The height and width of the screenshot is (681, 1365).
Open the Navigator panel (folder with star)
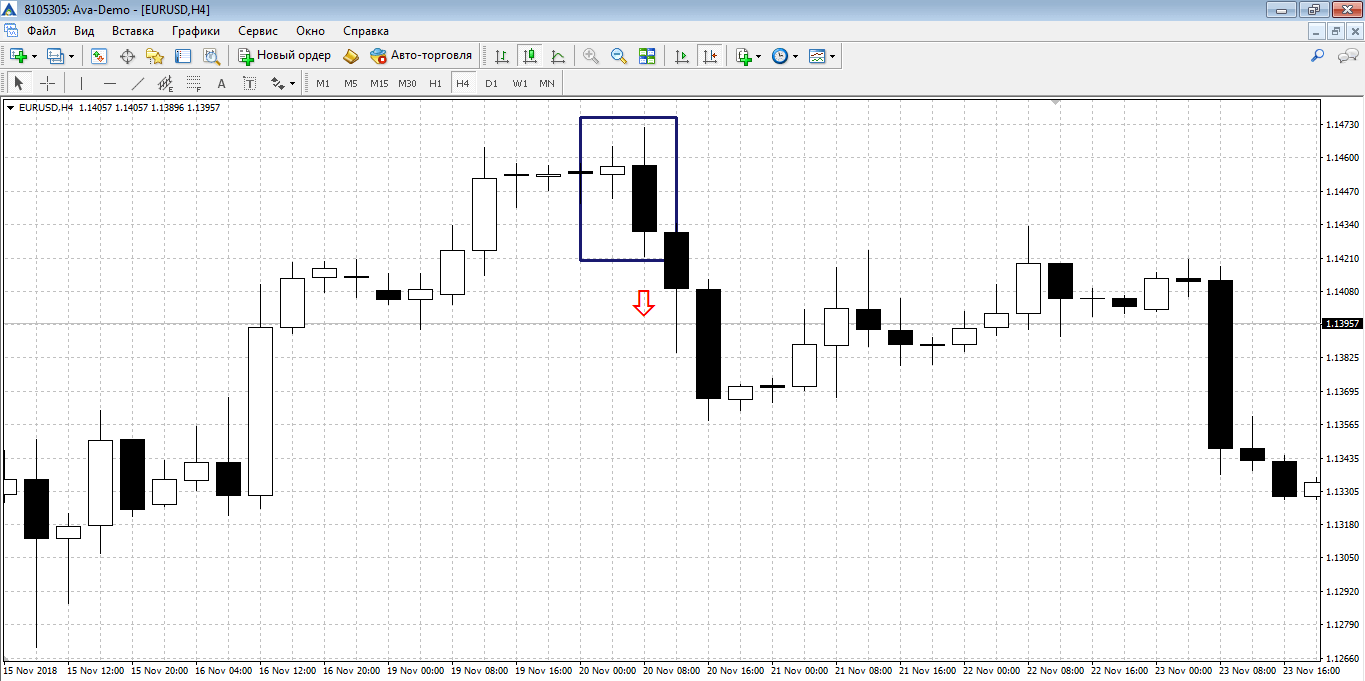coord(155,56)
